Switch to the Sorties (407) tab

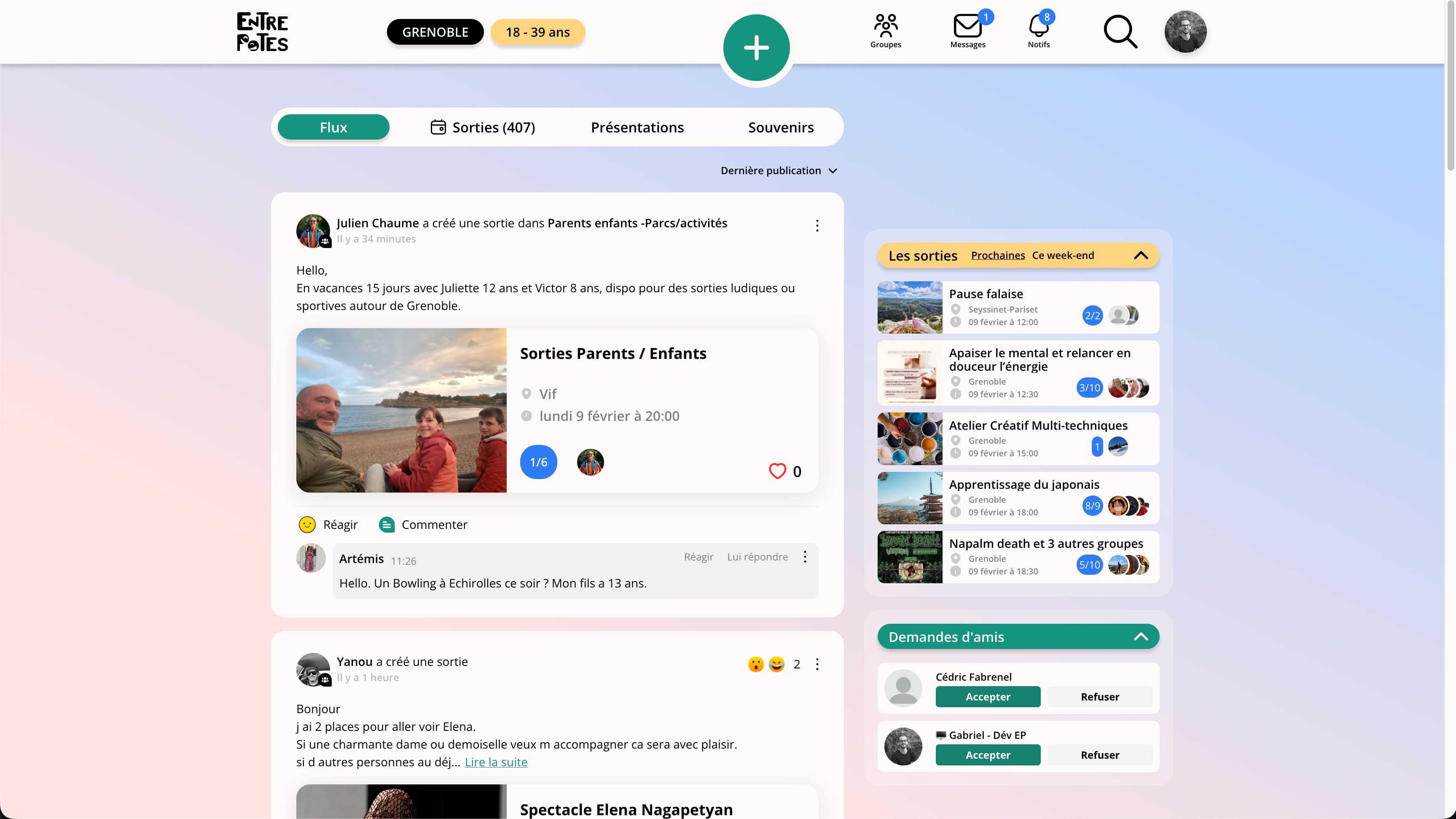pos(483,127)
